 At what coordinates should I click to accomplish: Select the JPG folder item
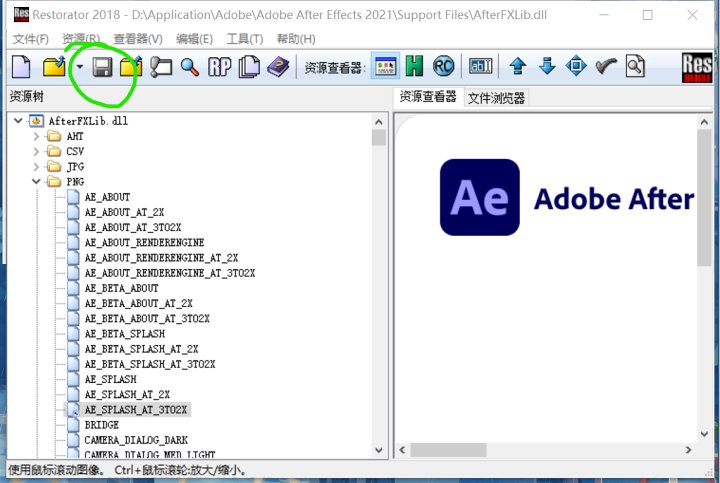point(75,167)
